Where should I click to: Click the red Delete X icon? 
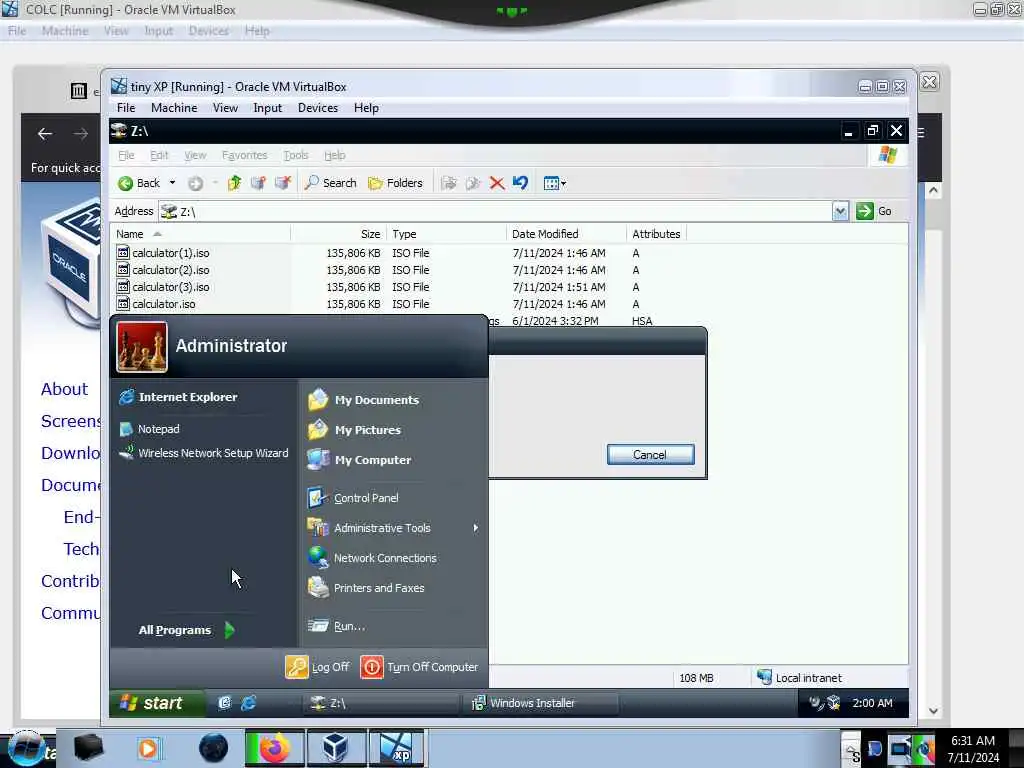tap(497, 184)
